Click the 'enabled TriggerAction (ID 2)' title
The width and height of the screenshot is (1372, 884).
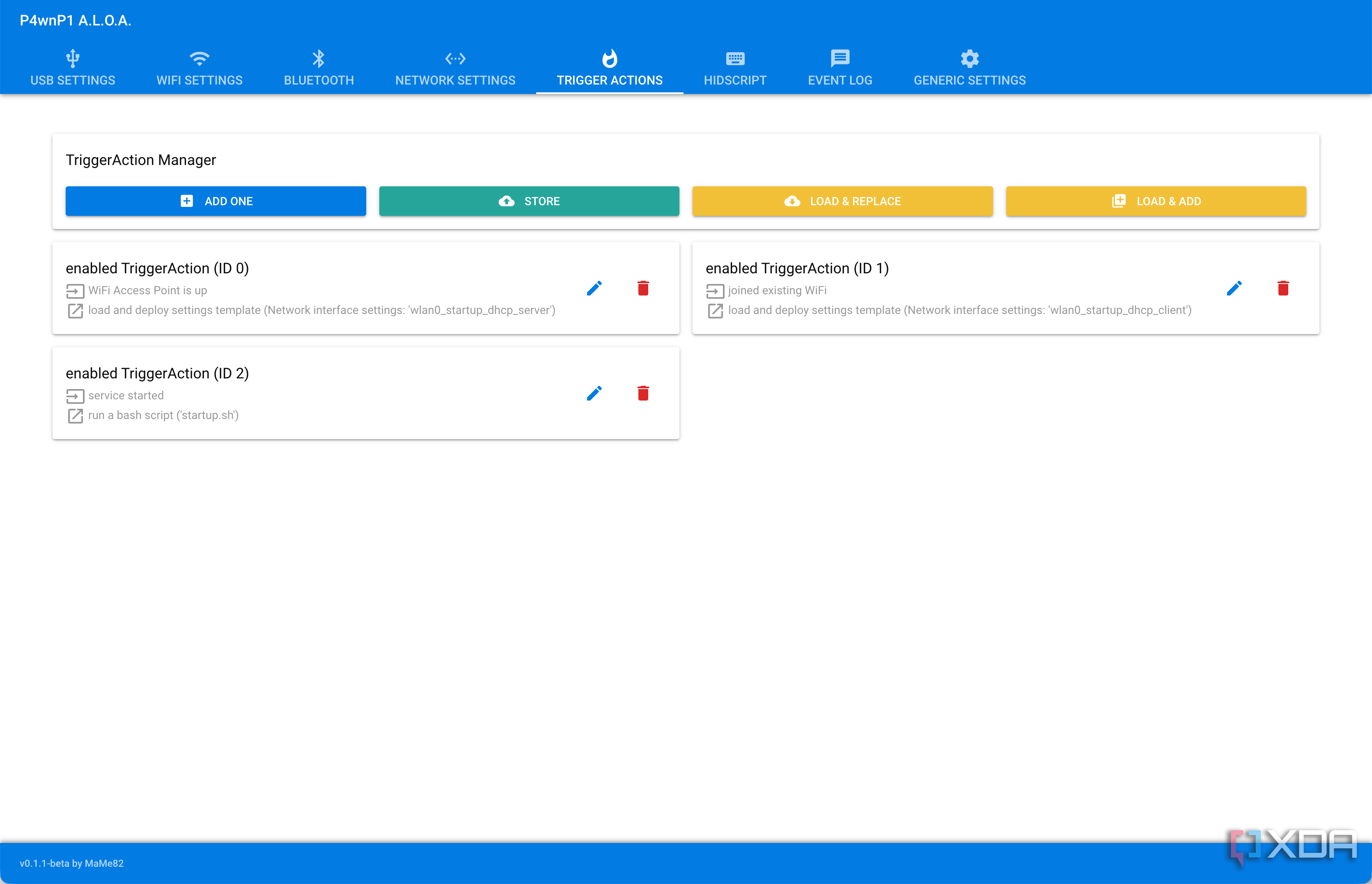[x=157, y=373]
